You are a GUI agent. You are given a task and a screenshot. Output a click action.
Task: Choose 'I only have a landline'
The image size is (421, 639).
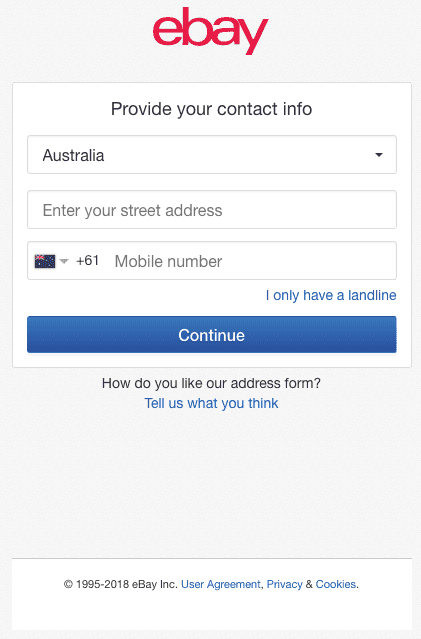pos(331,295)
